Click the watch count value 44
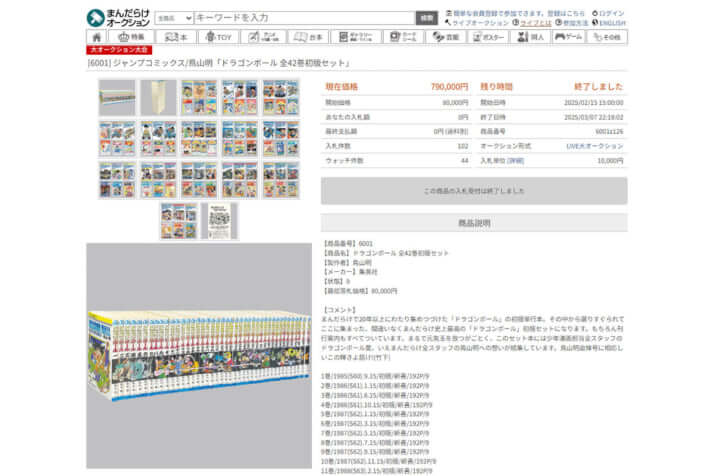This screenshot has height=476, width=714. (464, 161)
